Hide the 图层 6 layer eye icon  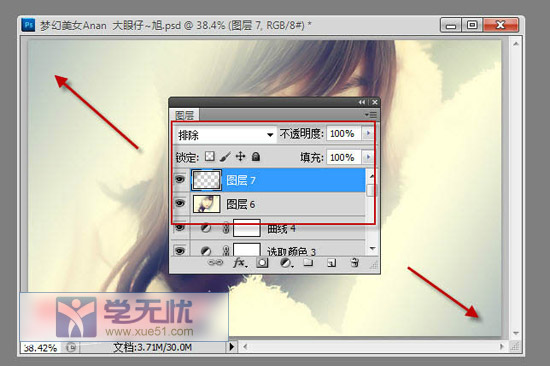[180, 203]
